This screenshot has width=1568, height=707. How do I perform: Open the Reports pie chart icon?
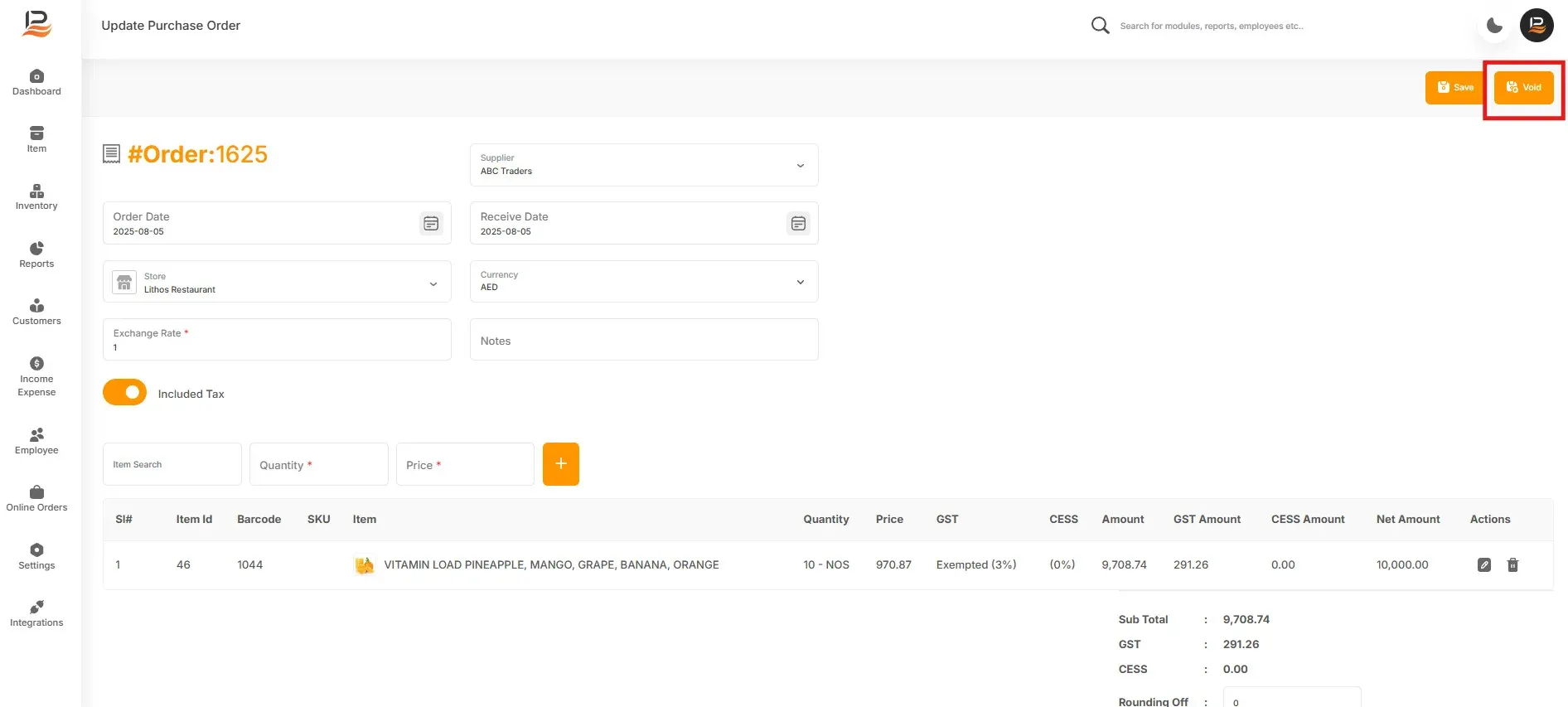click(x=36, y=249)
